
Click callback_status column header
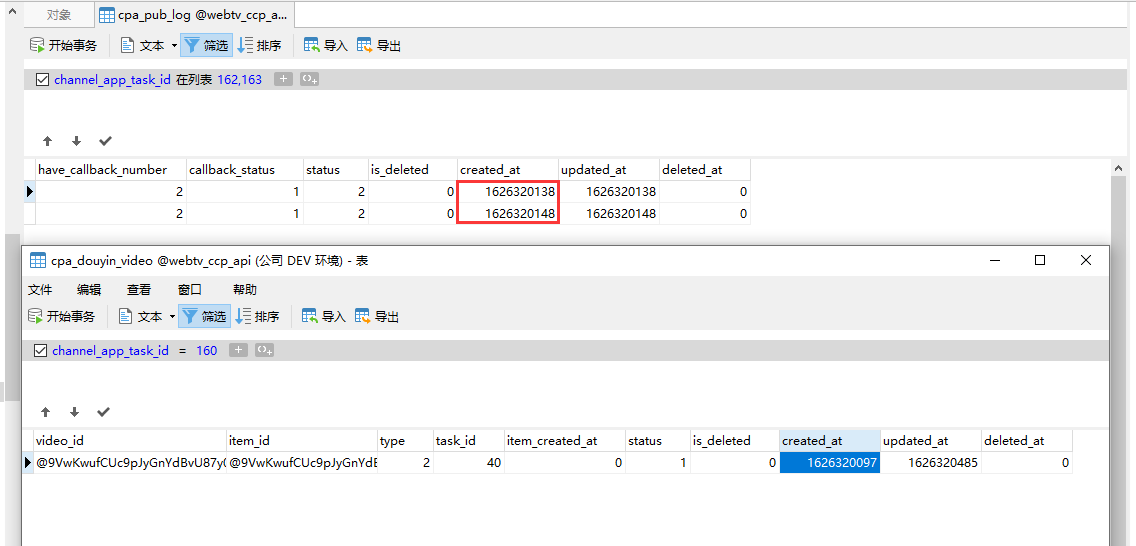245,170
